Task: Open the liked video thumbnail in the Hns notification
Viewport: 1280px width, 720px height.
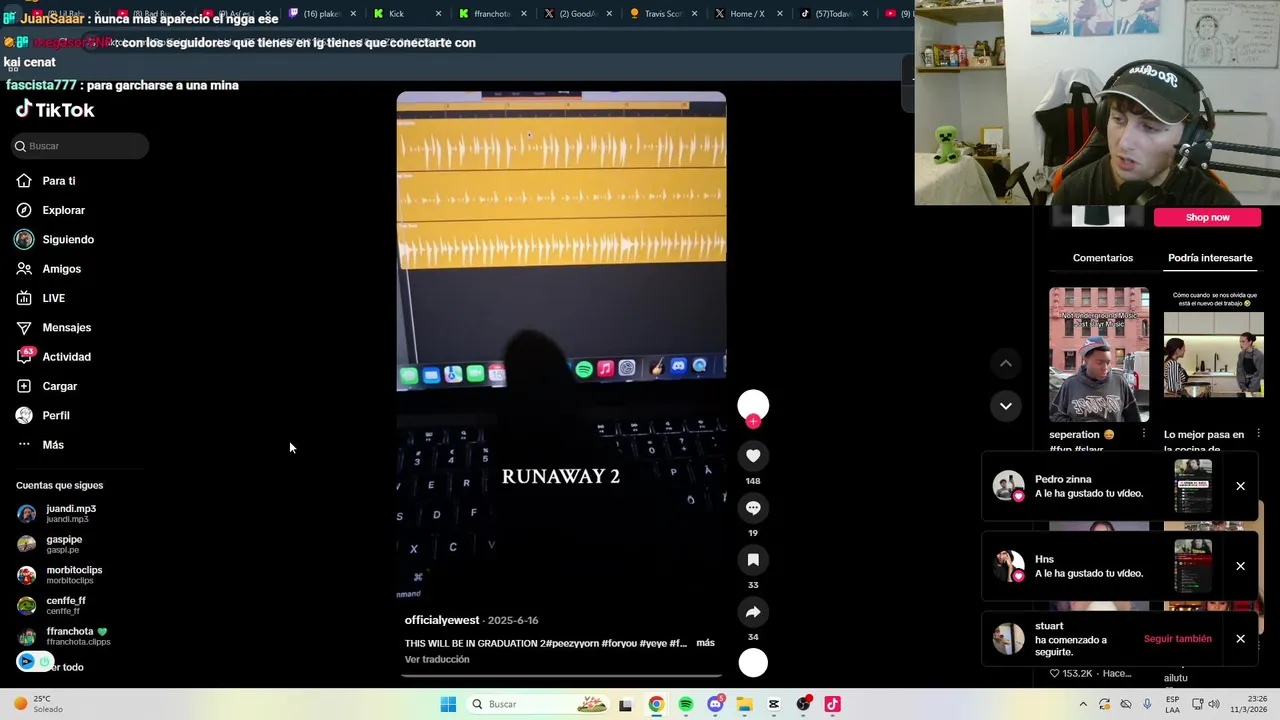Action: click(x=1193, y=566)
